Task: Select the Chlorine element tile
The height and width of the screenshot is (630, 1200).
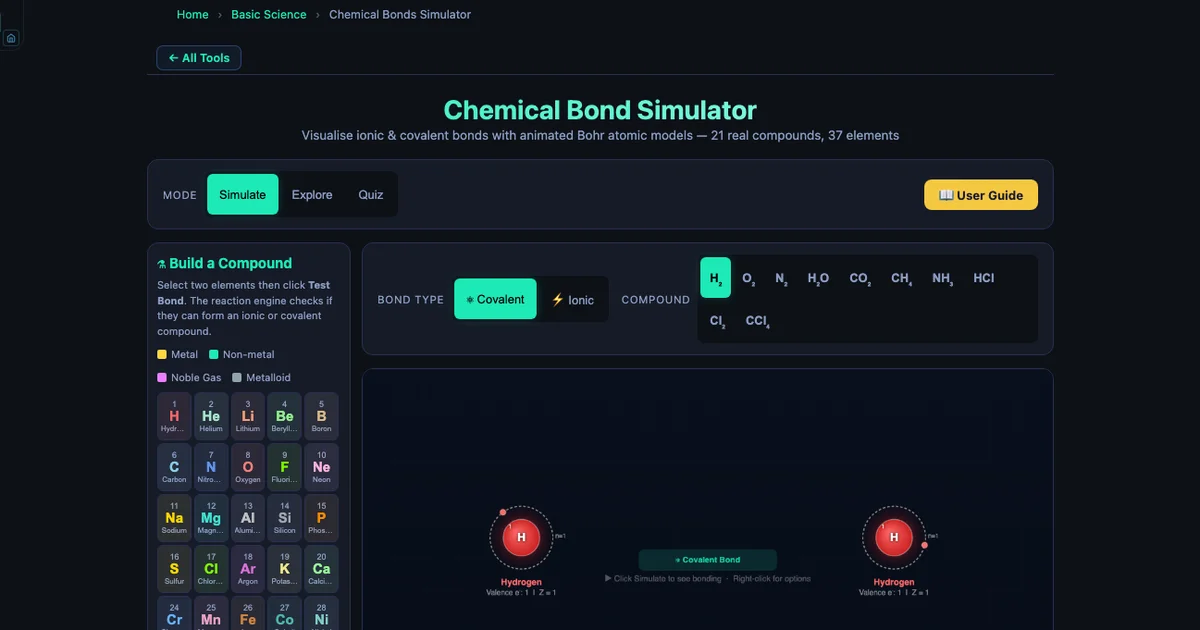Action: coord(211,569)
